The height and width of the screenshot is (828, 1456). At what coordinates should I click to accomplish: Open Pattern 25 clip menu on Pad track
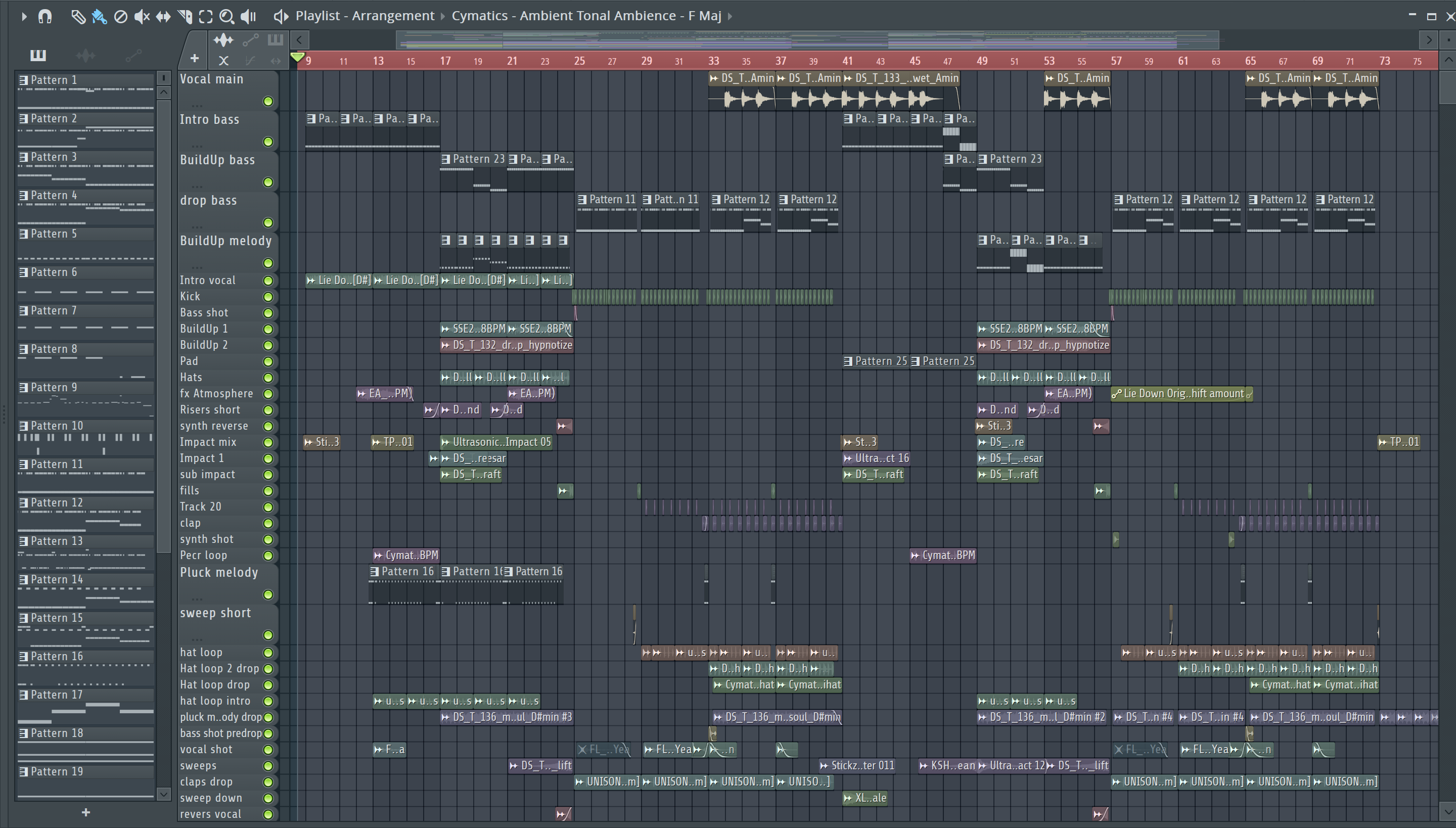(x=848, y=361)
